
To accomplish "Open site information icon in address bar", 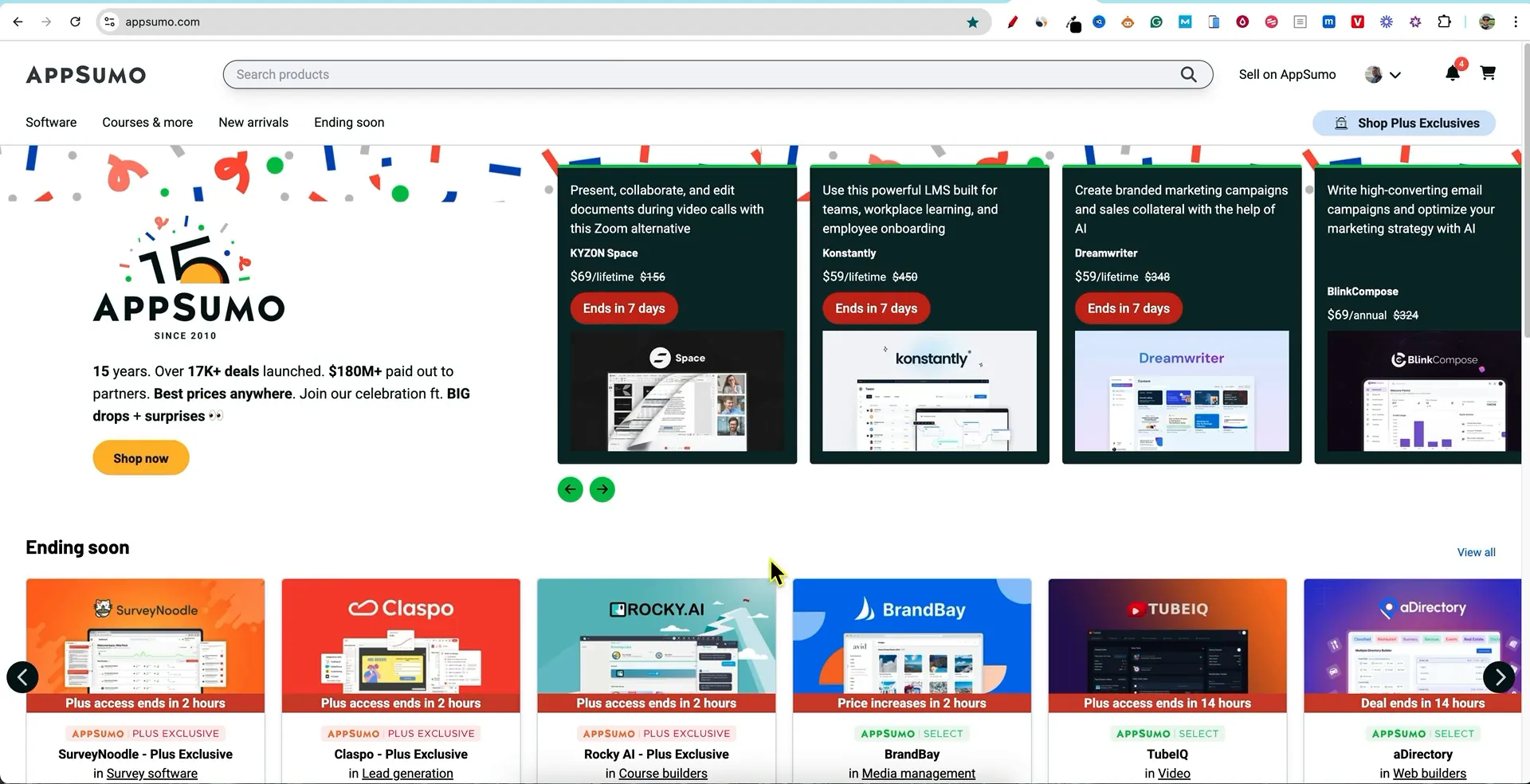I will pos(110,22).
